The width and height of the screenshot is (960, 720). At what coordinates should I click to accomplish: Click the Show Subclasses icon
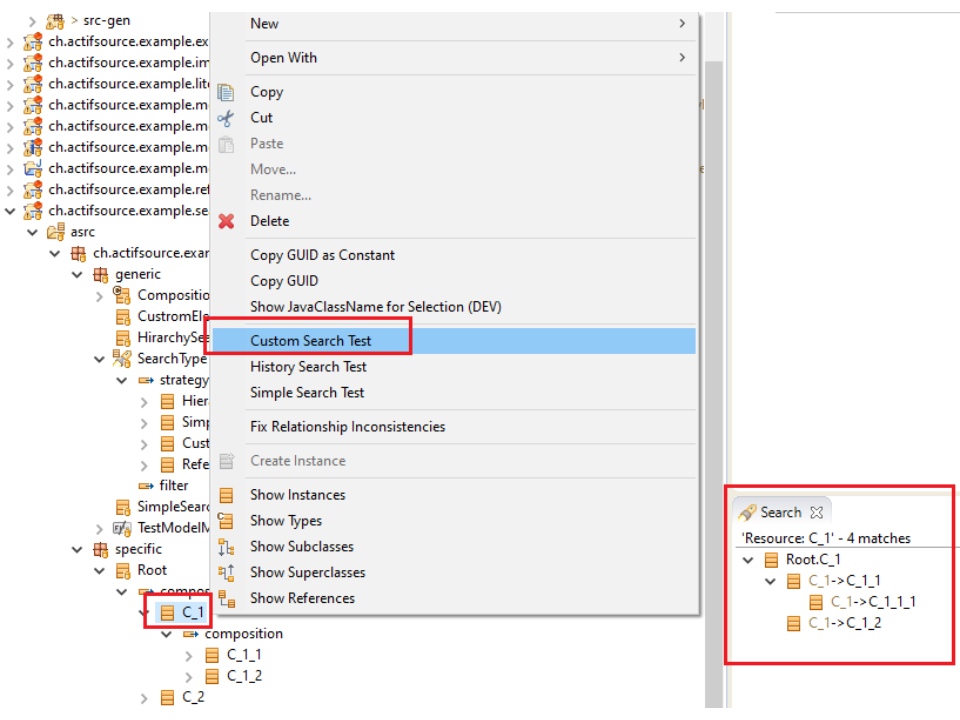tap(226, 547)
